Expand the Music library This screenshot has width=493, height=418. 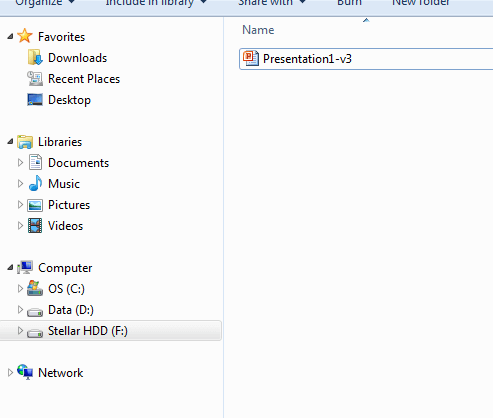click(x=20, y=183)
